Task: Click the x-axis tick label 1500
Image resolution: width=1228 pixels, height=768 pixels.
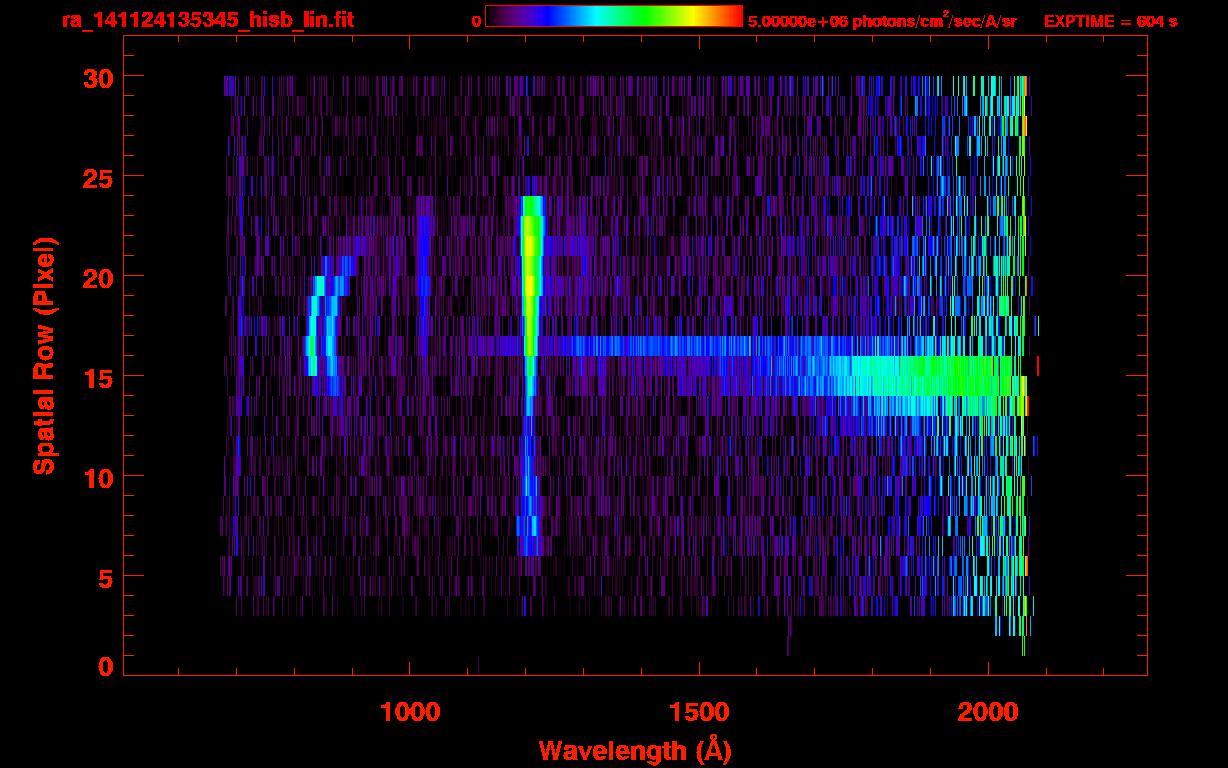Action: coord(699,712)
